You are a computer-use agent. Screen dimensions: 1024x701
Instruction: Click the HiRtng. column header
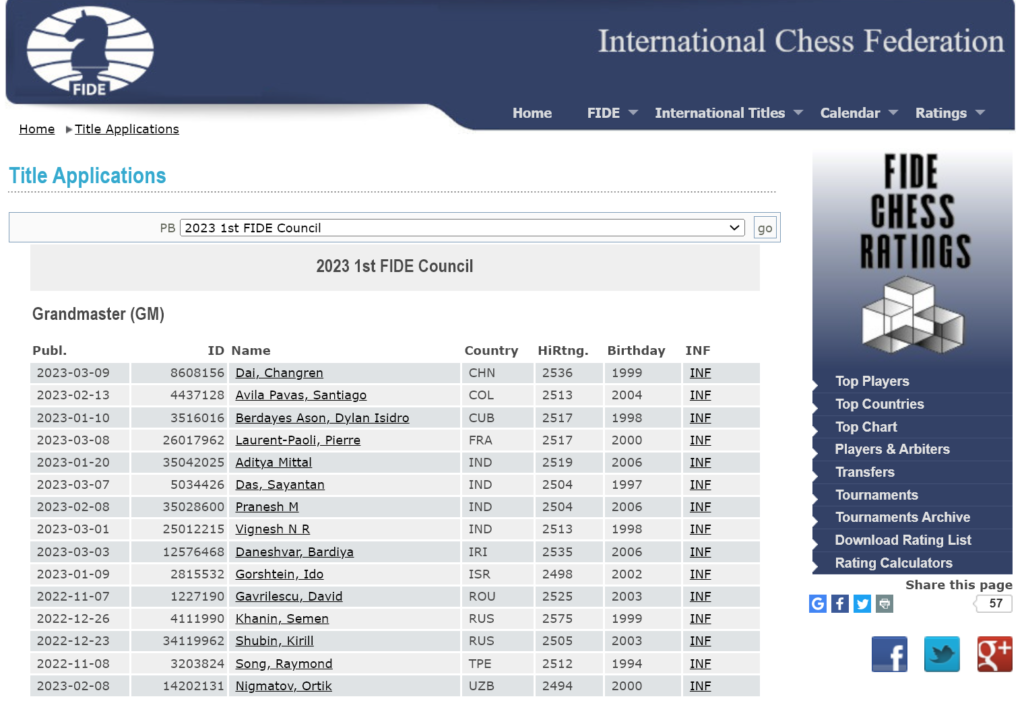pyautogui.click(x=563, y=351)
